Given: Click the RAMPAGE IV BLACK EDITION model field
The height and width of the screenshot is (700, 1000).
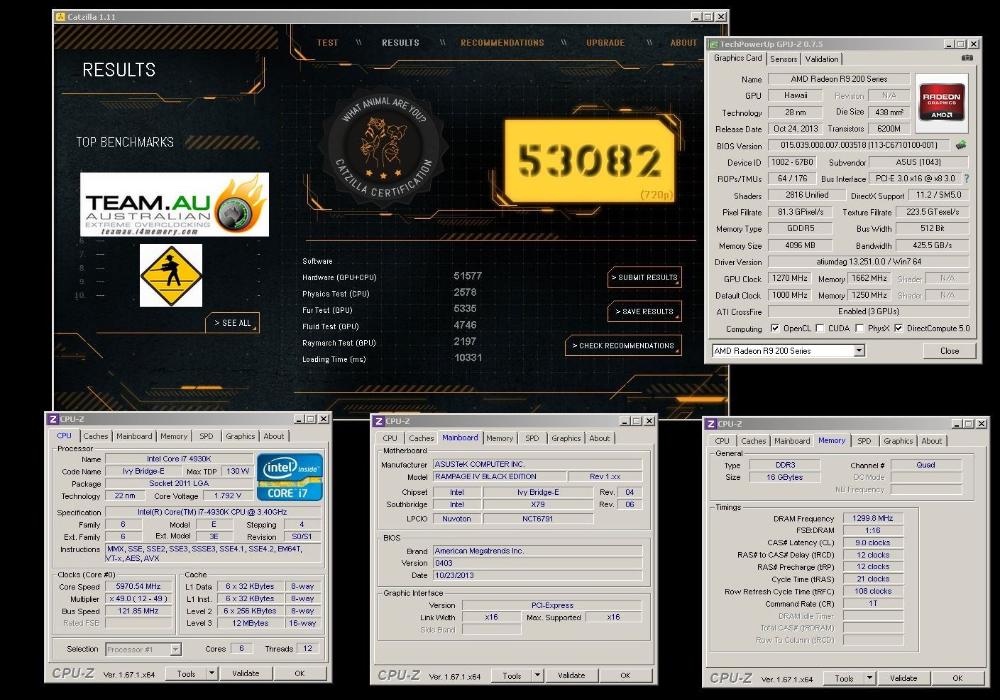Looking at the screenshot, I should 499,476.
